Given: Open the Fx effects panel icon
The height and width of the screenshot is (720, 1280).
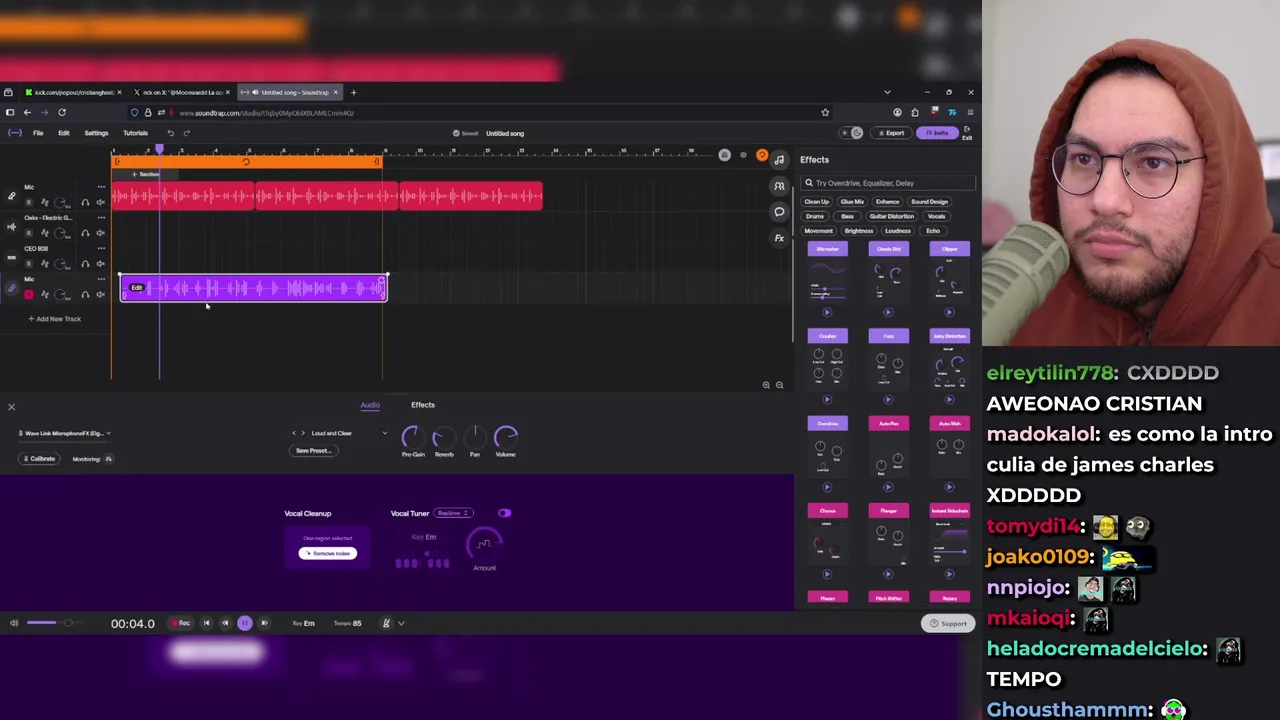Looking at the screenshot, I should pos(779,238).
